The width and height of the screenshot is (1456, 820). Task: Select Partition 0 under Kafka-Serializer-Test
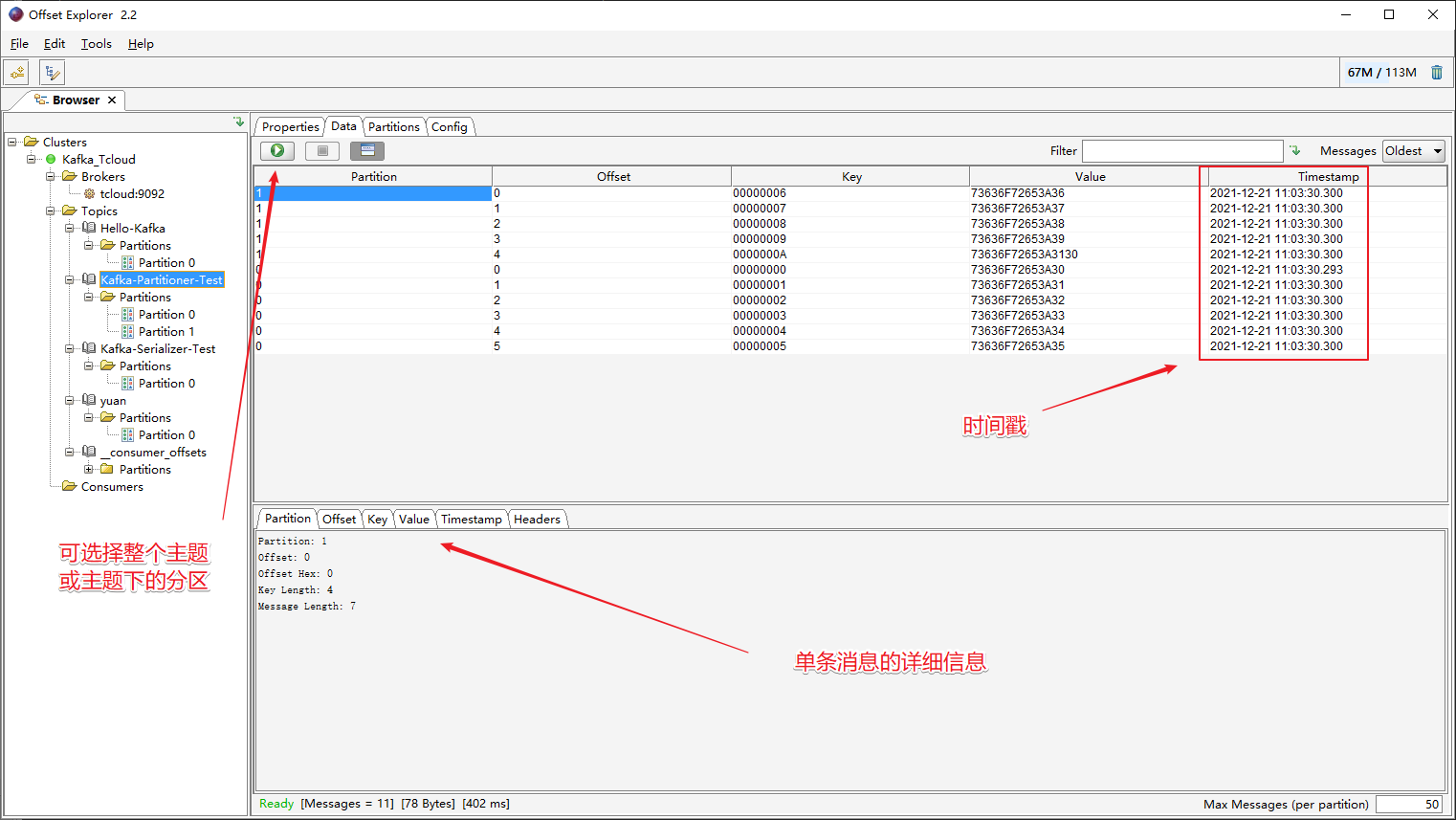point(166,383)
